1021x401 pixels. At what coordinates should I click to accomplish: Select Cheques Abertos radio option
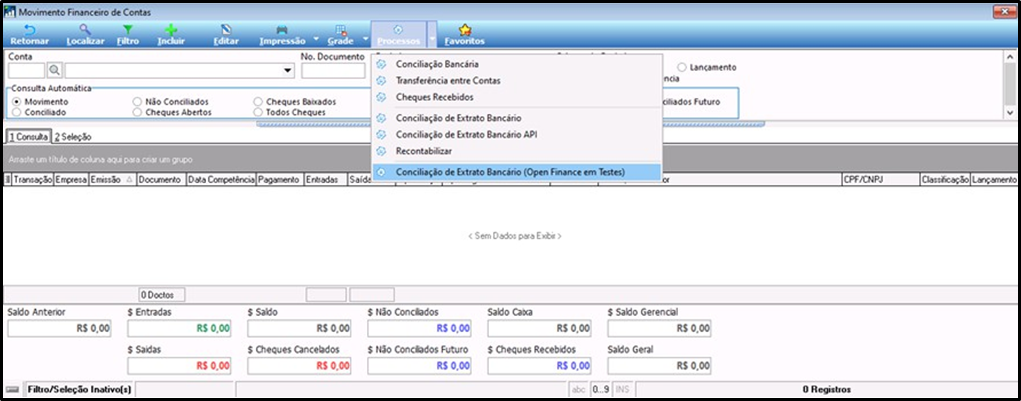(137, 113)
